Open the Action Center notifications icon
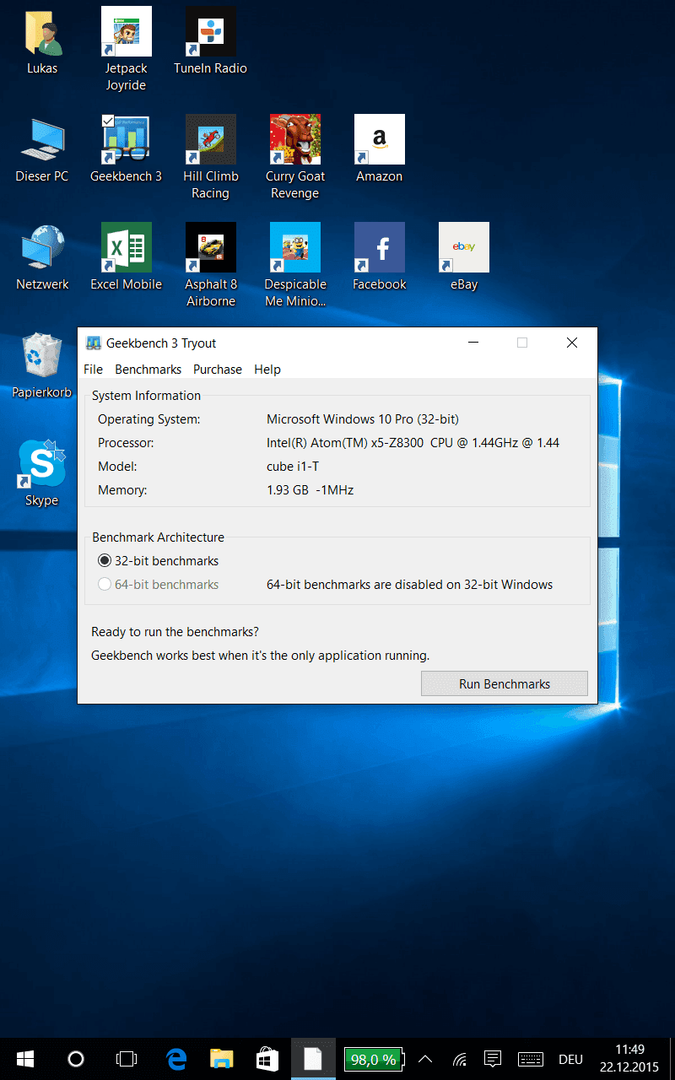The width and height of the screenshot is (675, 1080). (492, 1059)
